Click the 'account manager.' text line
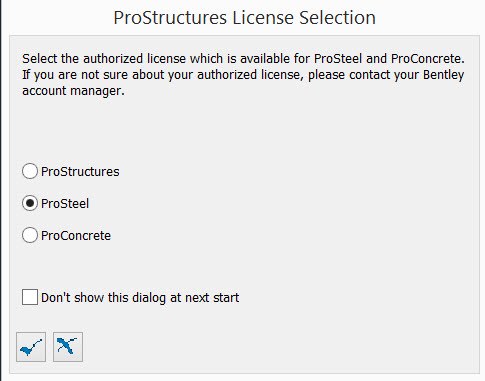 tap(73, 91)
